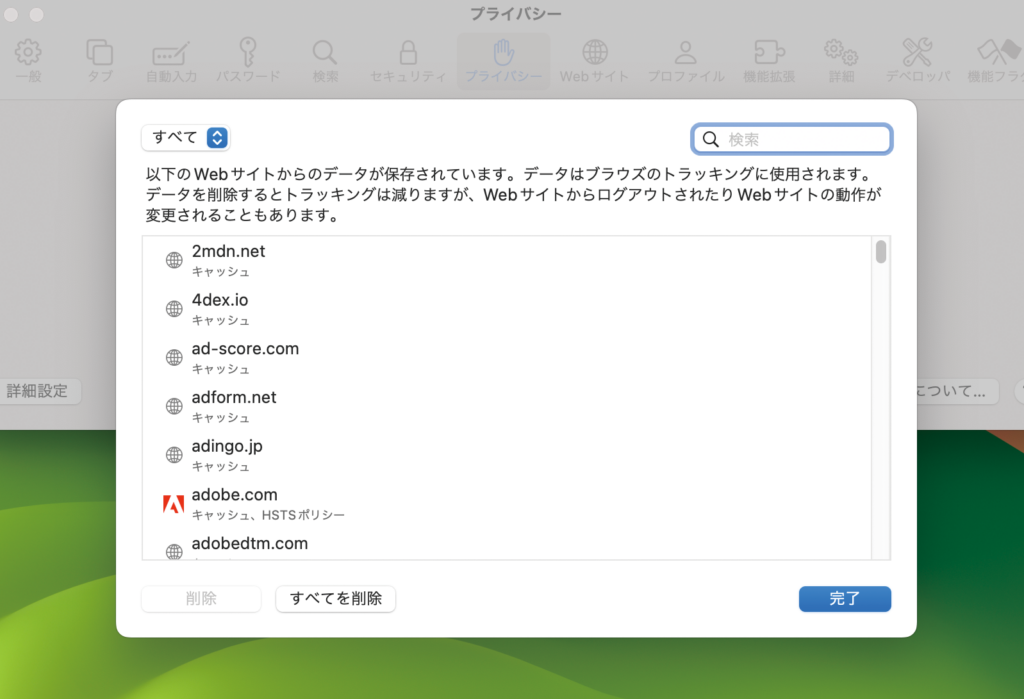Select the adobedtm.com row

click(507, 545)
